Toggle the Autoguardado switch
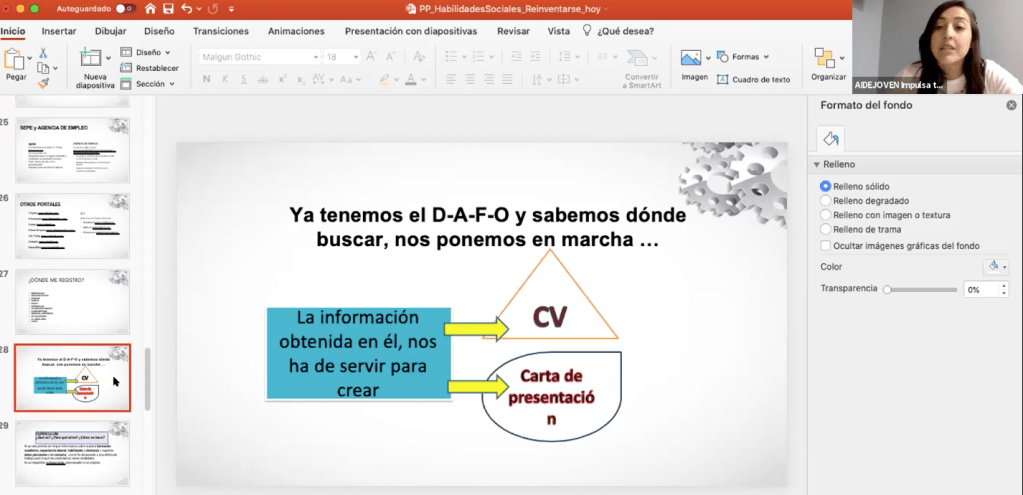The width and height of the screenshot is (1023, 495). tap(125, 8)
